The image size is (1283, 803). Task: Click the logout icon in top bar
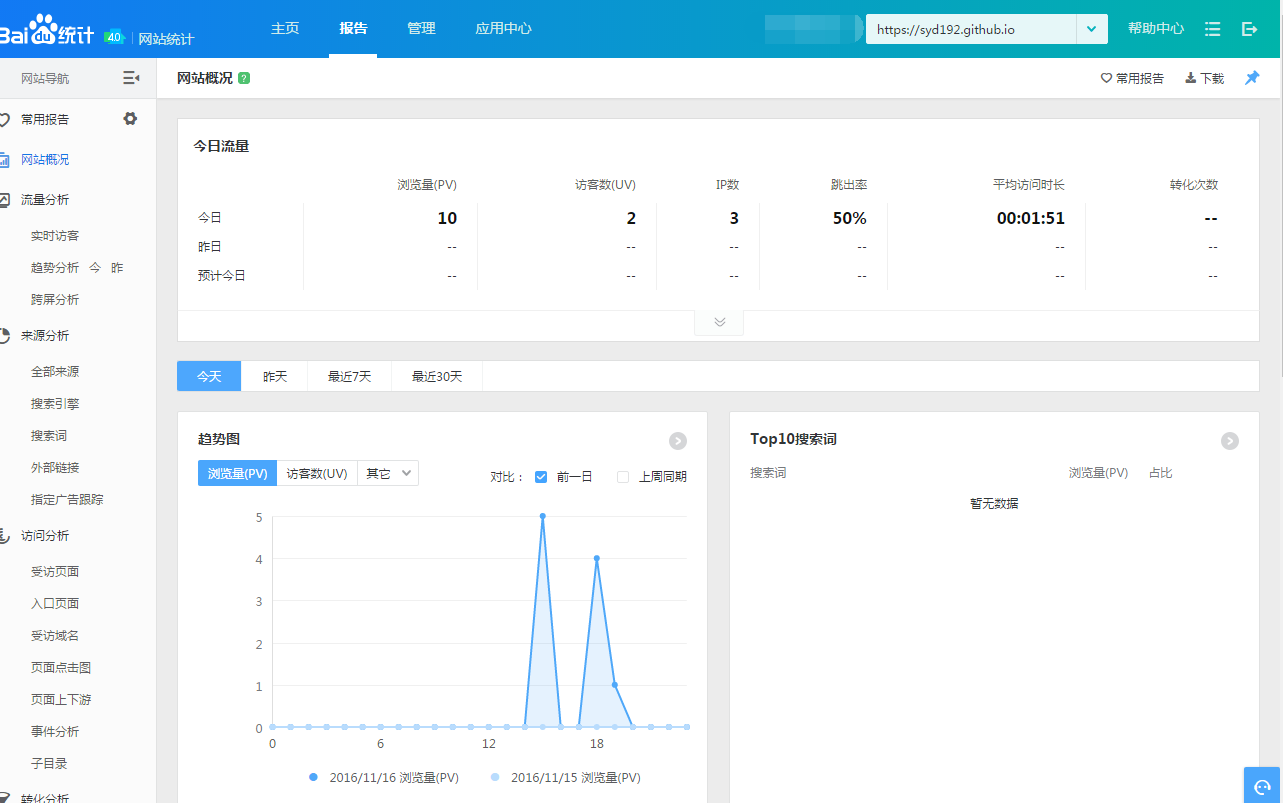coord(1249,29)
